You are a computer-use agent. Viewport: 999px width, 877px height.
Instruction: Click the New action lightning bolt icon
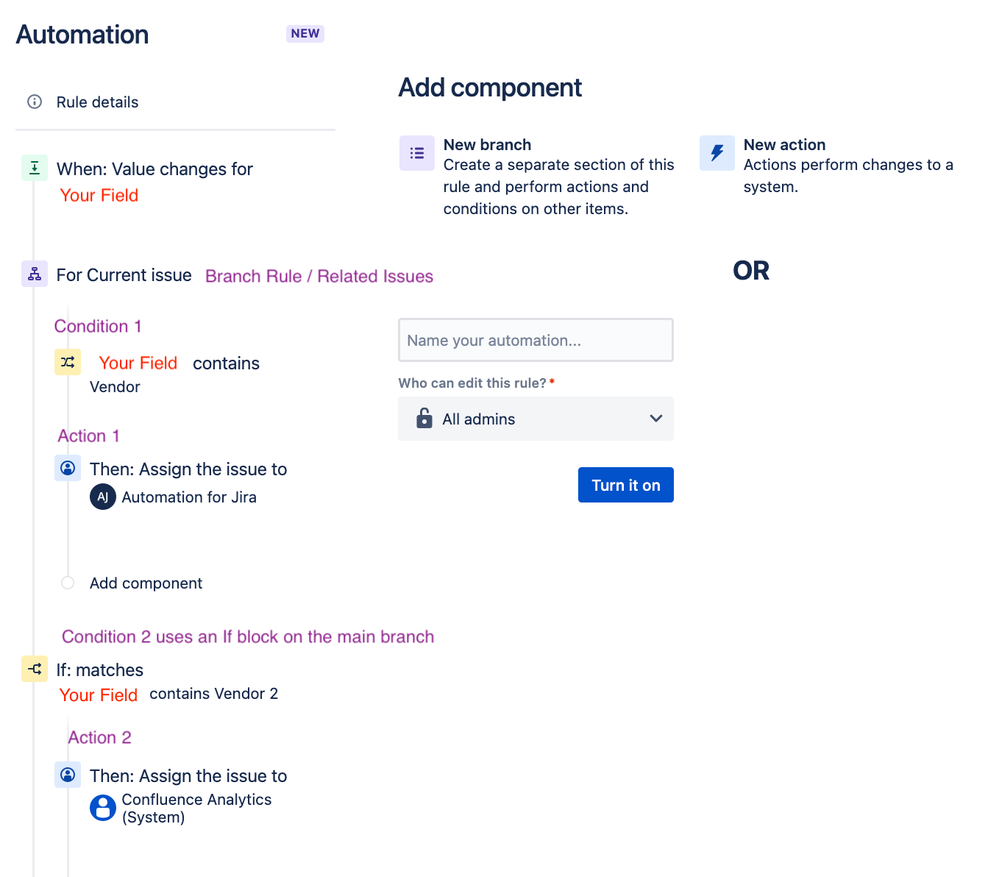[x=717, y=153]
